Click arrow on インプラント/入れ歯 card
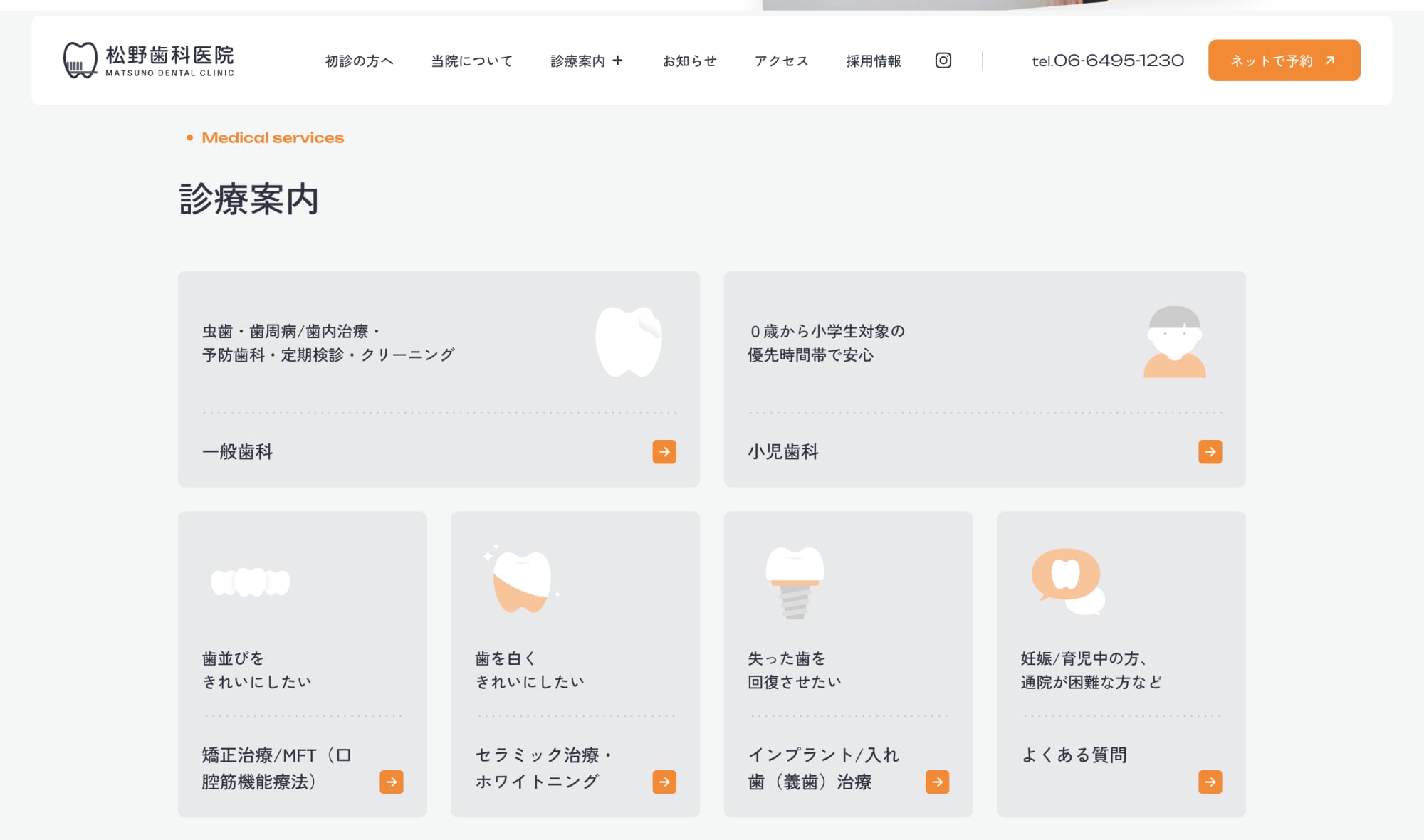 pyautogui.click(x=937, y=782)
